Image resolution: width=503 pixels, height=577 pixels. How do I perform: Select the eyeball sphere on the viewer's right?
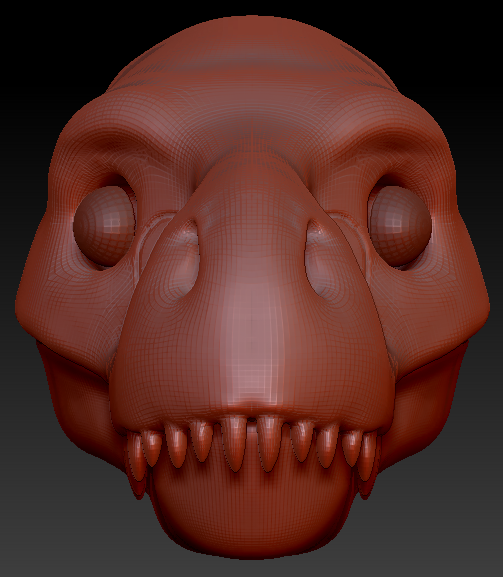[x=400, y=225]
